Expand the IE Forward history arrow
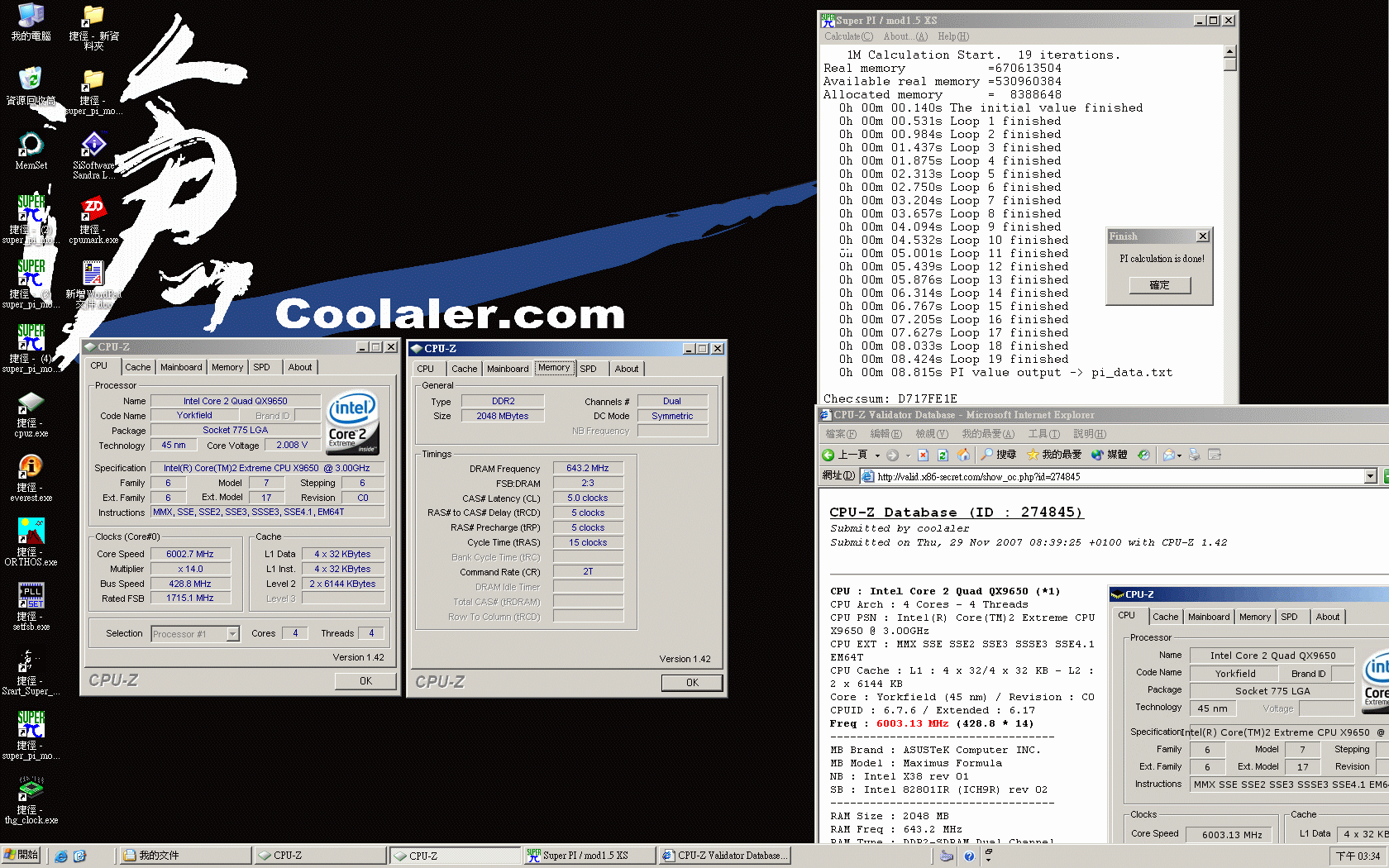Viewport: 1389px width, 868px height. (908, 455)
